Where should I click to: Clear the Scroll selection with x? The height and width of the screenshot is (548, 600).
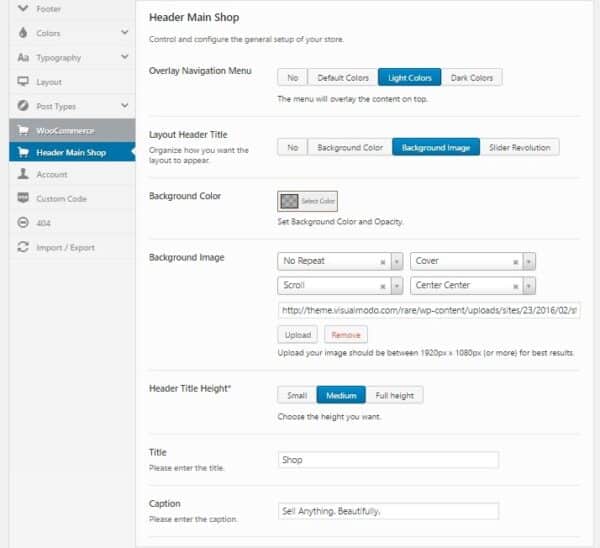[x=382, y=286]
